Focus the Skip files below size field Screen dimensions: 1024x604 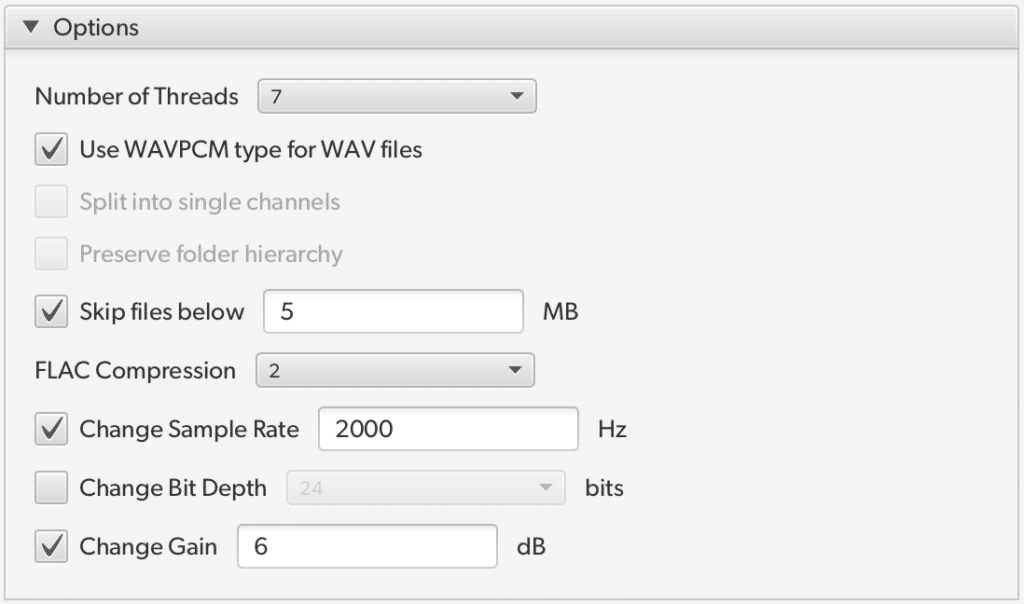393,312
